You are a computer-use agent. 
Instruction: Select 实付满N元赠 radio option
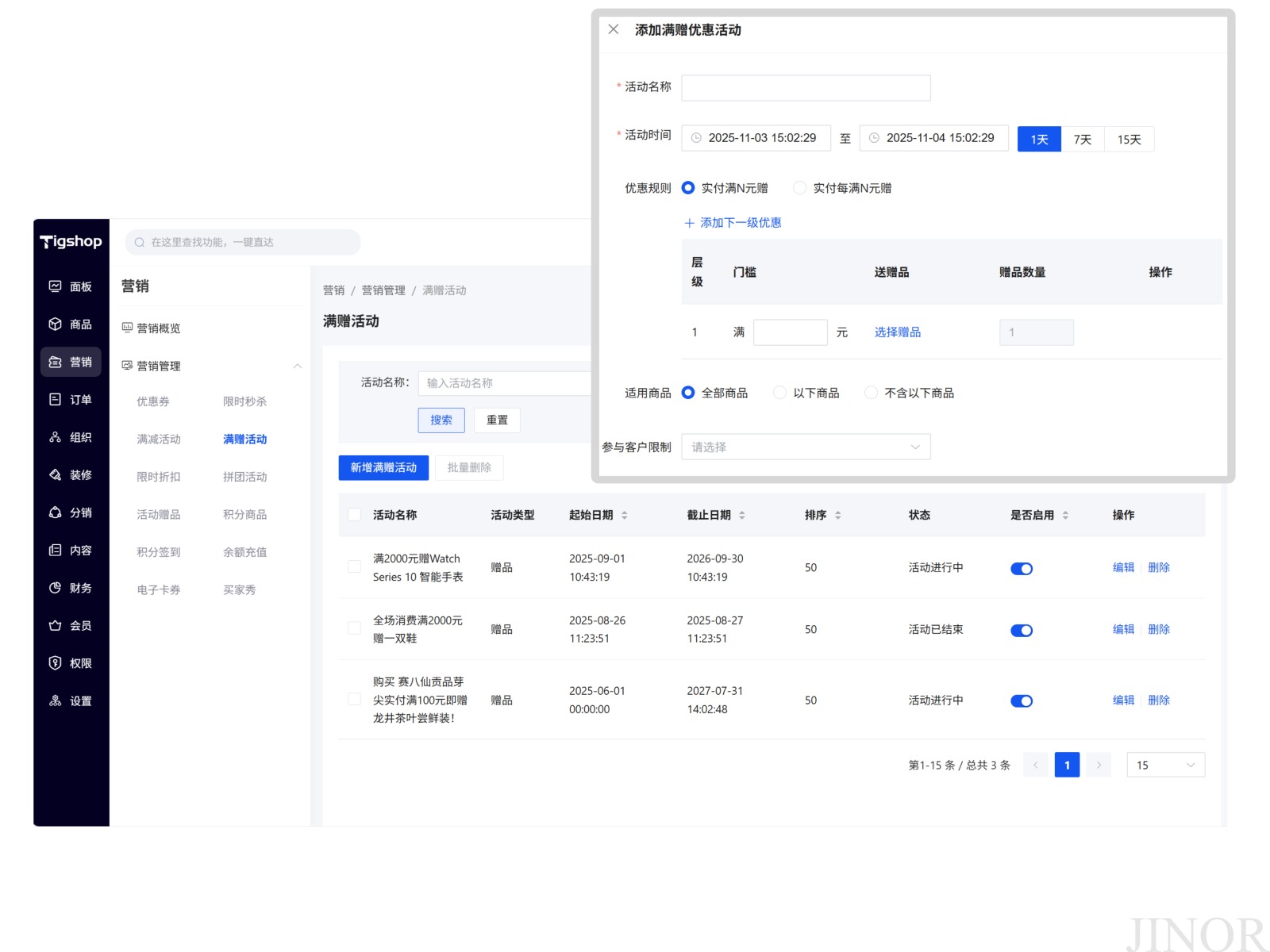point(688,188)
